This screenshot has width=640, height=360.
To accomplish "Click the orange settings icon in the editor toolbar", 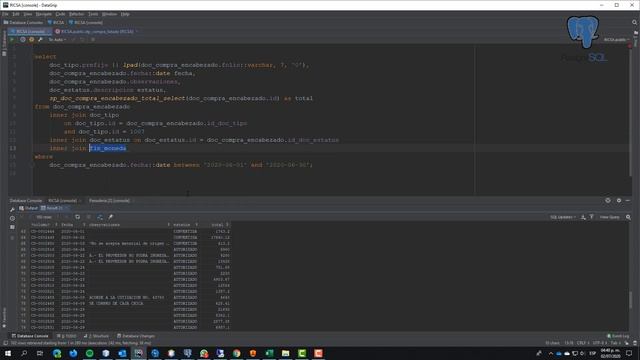I will (31, 40).
